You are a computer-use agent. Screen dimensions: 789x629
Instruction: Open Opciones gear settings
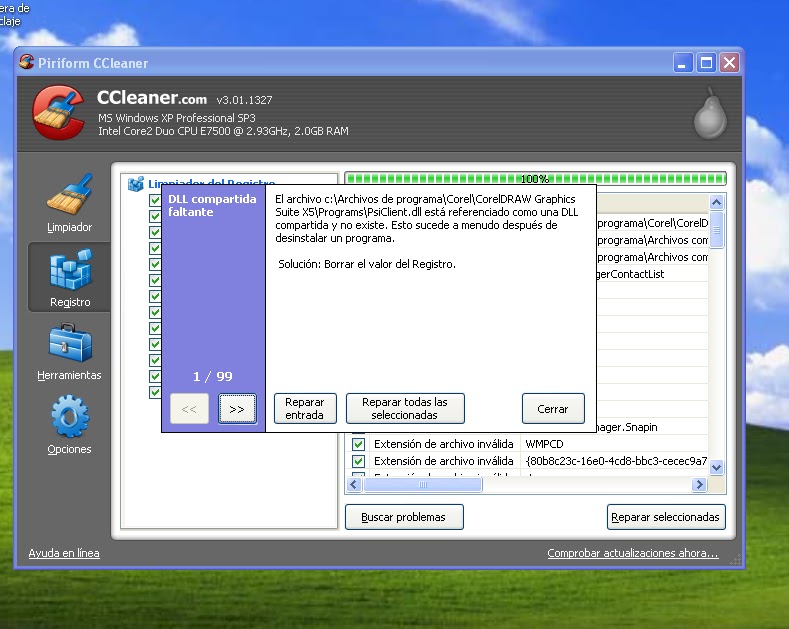point(69,425)
